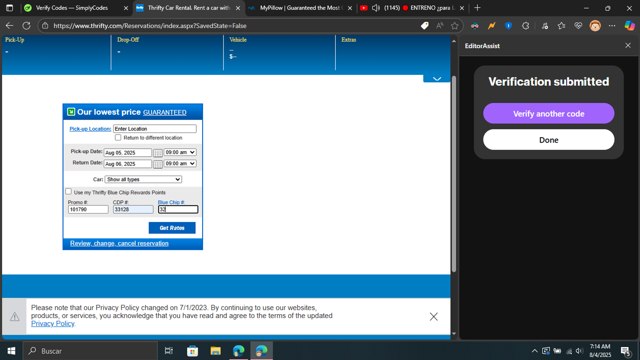This screenshot has width=640, height=360.
Task: Open Microsoft Store from taskbar
Action: 192,351
